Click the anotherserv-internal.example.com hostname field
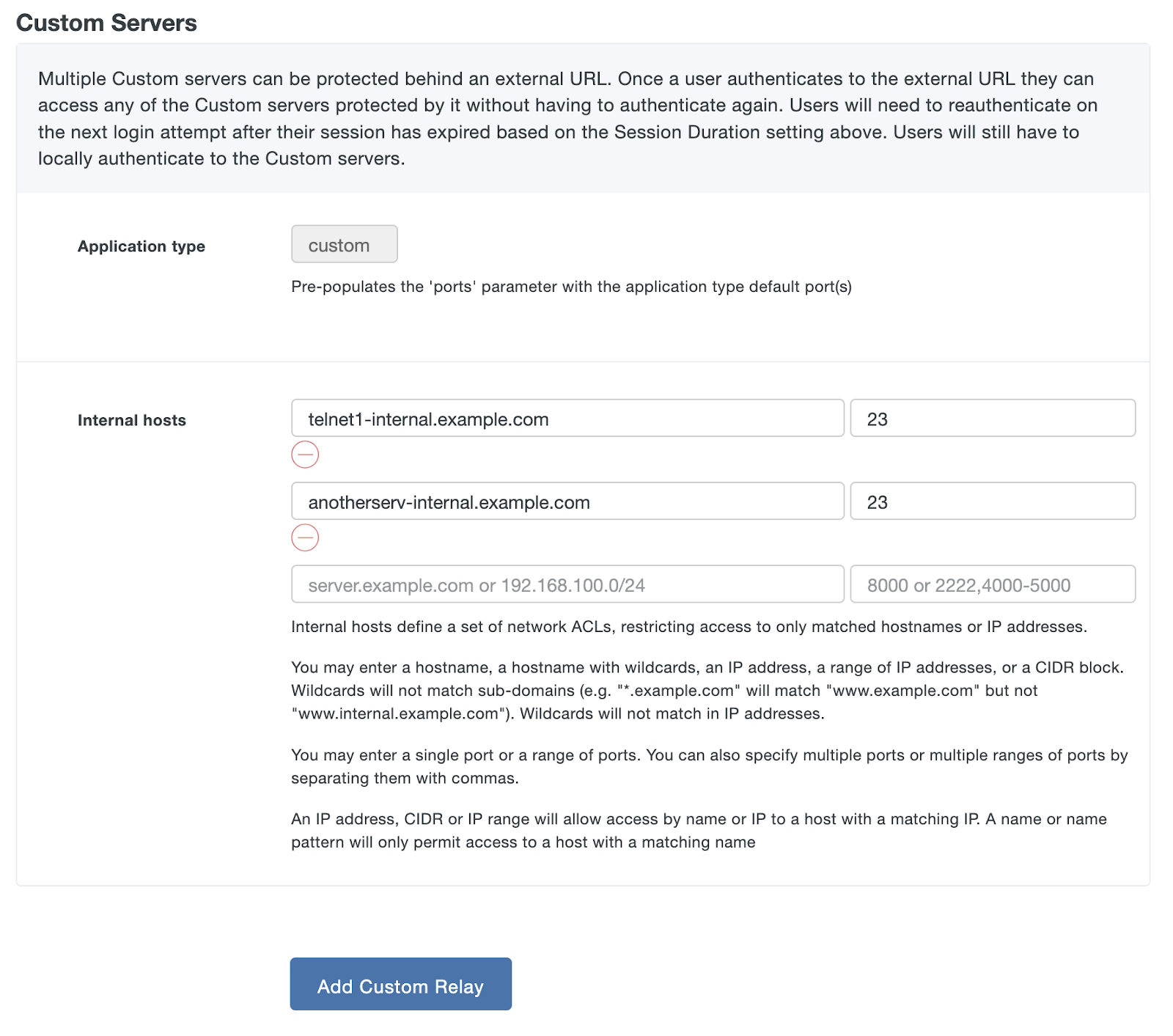This screenshot has height=1036, width=1173. coord(567,502)
